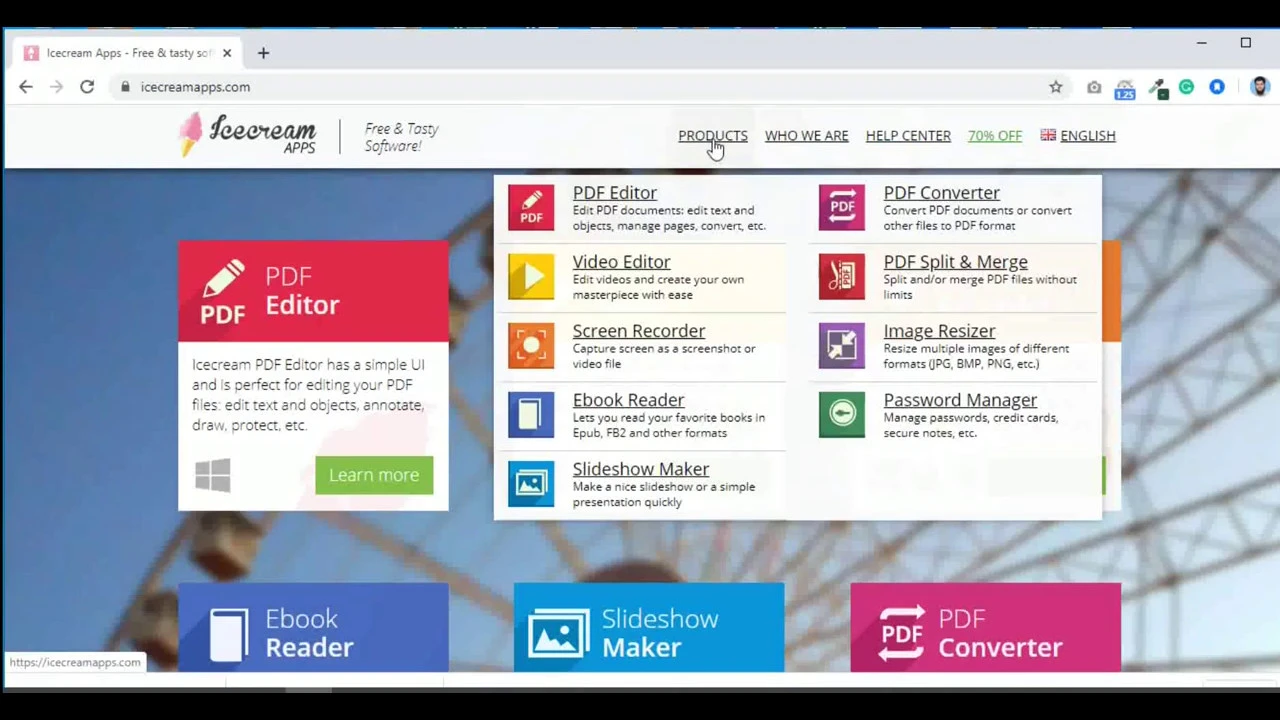Click the camera extension icon
This screenshot has height=720, width=1280.
coord(1094,87)
